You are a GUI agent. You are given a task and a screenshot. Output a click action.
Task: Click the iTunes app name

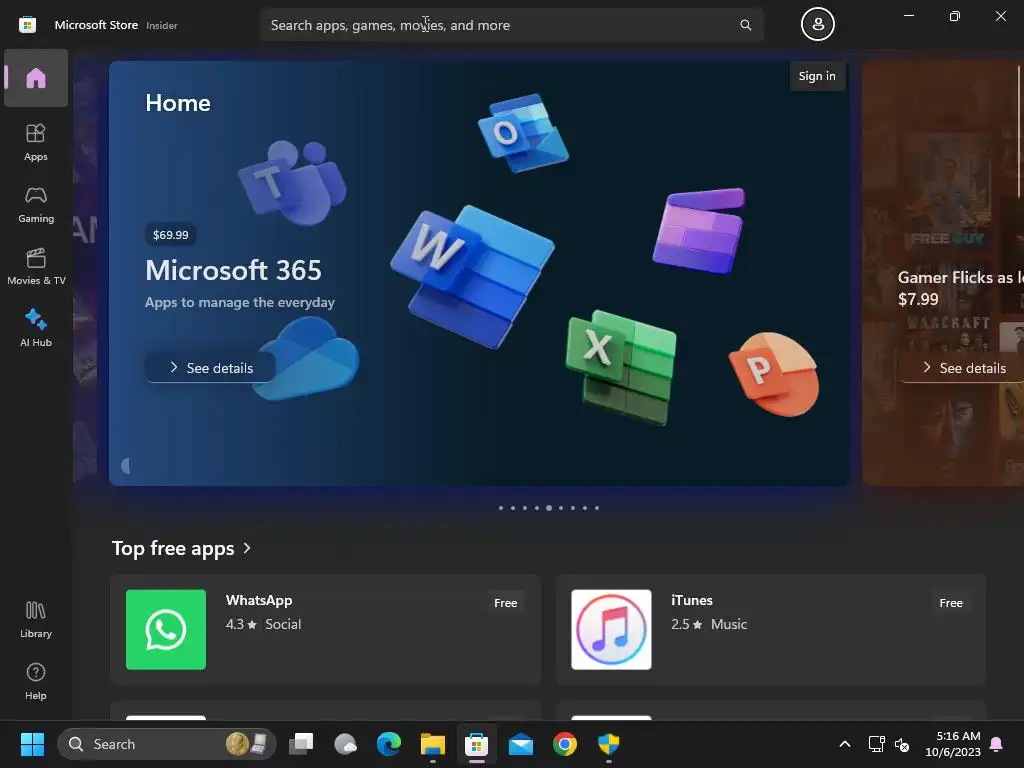(692, 600)
